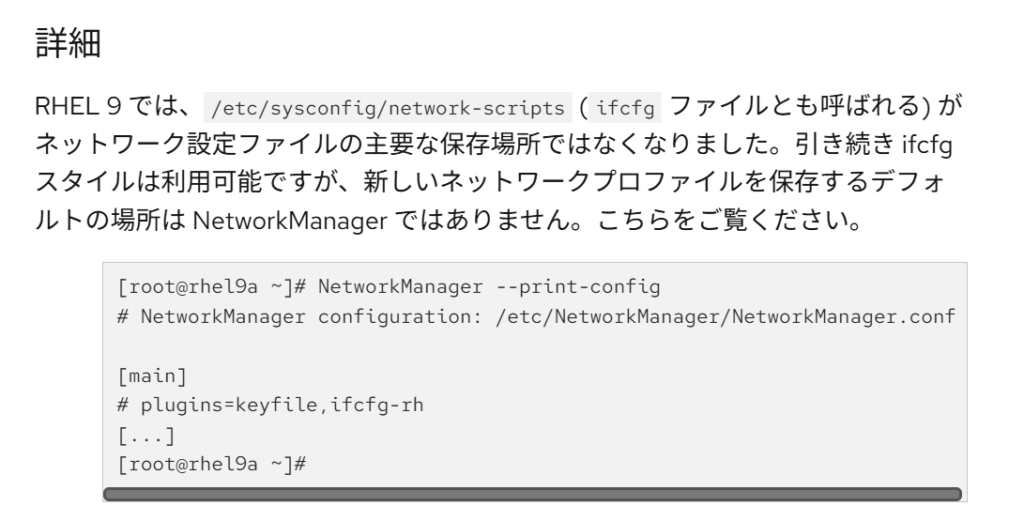Click the code block horizontal scrollbar

(531, 494)
